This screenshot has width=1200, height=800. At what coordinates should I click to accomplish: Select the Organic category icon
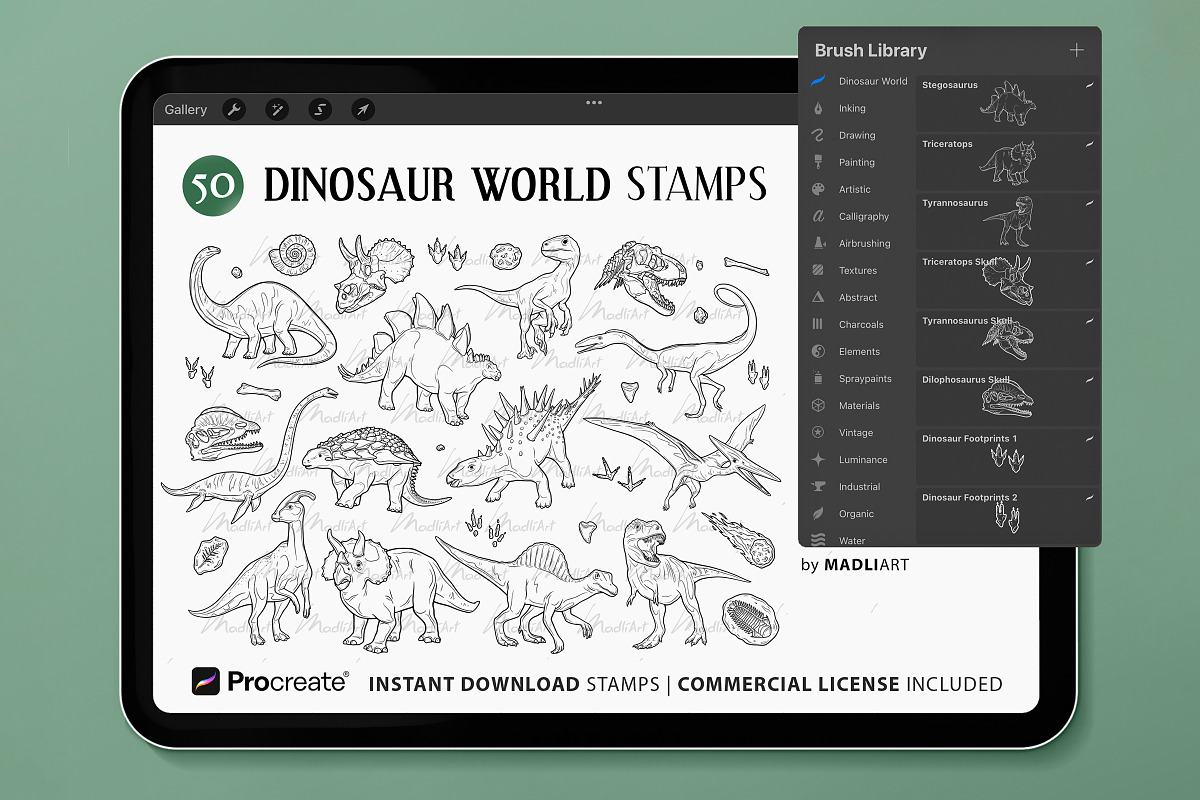coord(818,513)
